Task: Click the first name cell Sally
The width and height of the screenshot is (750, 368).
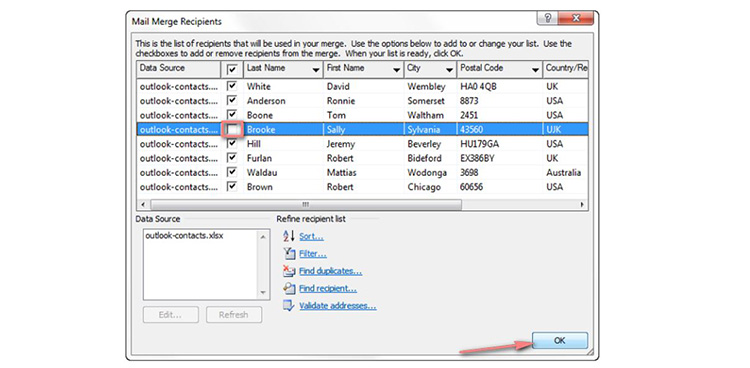Action: click(364, 130)
